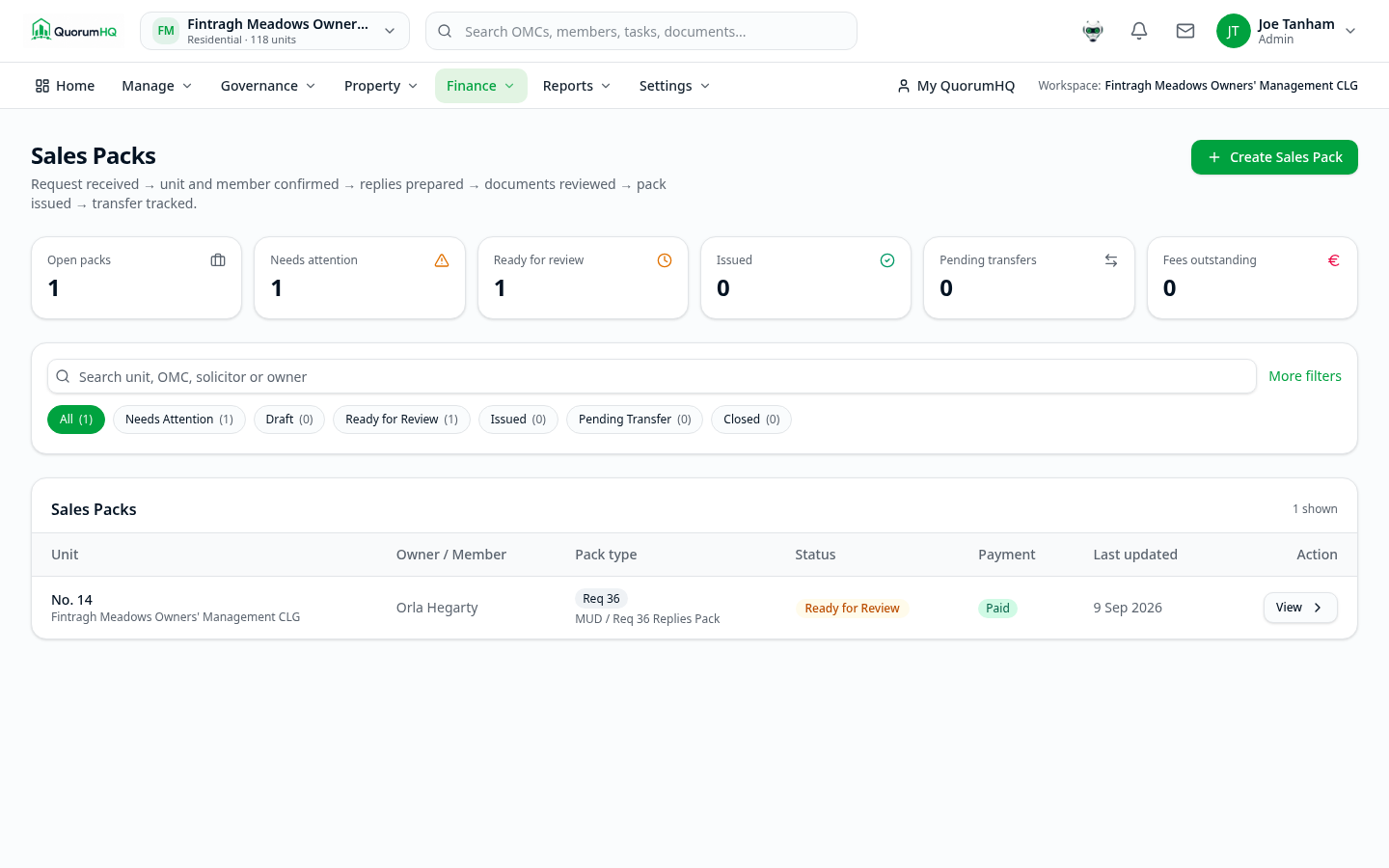The width and height of the screenshot is (1389, 868).
Task: Click the Paid payment badge
Action: click(x=997, y=609)
